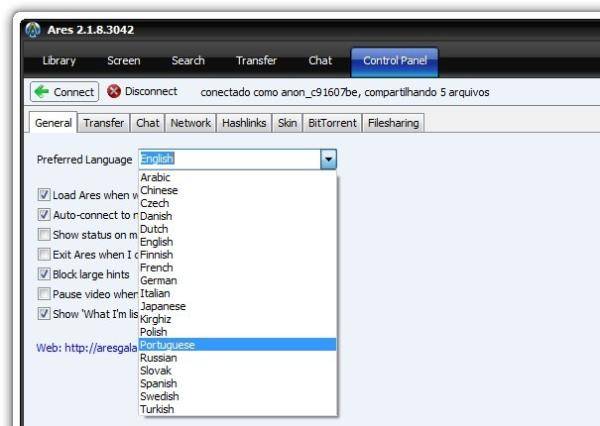Click the 'Ares 2.1.8.3042' title text
The width and height of the screenshot is (600, 426).
91,30
